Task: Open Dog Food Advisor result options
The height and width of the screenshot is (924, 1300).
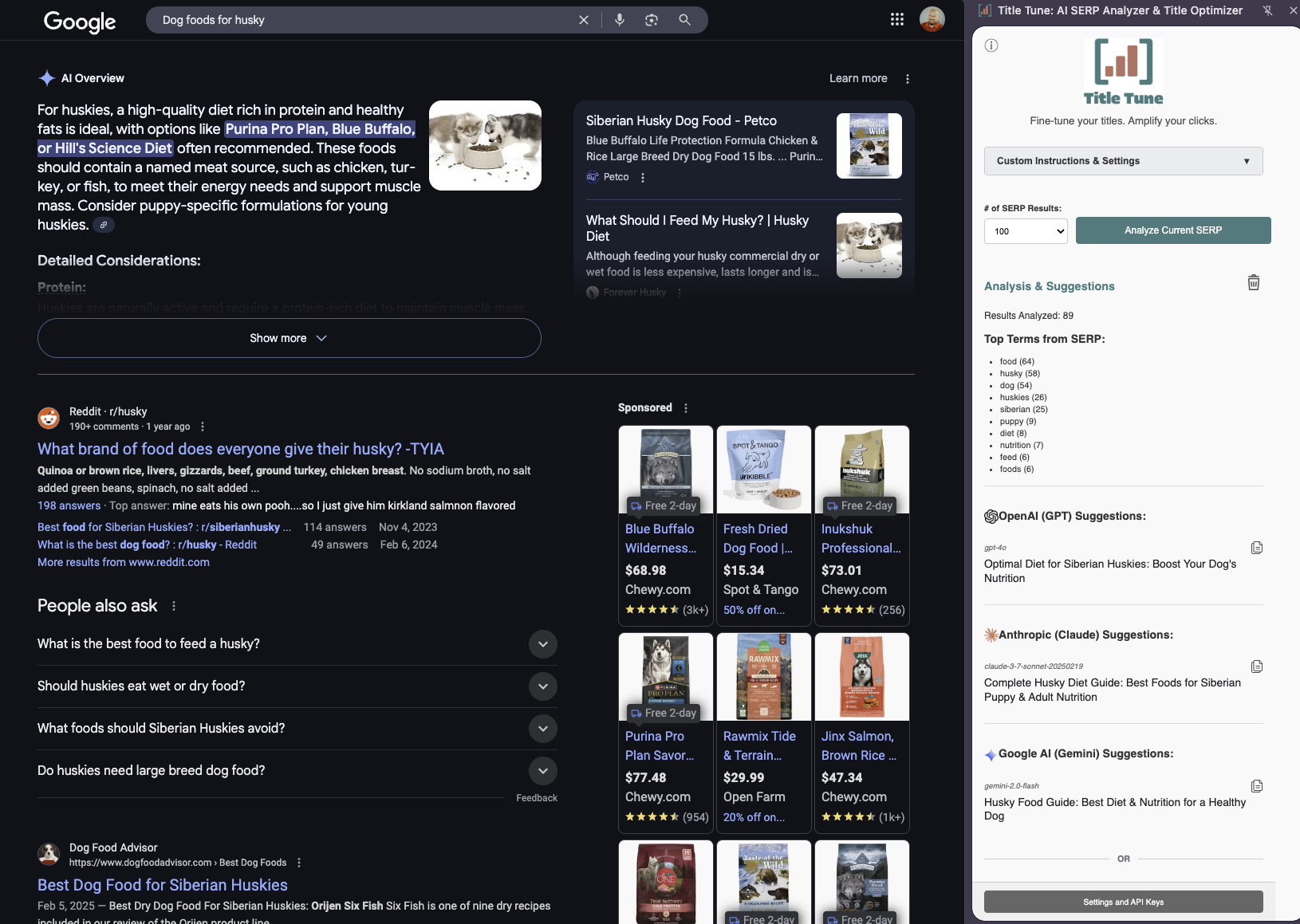Action: pyautogui.click(x=299, y=863)
